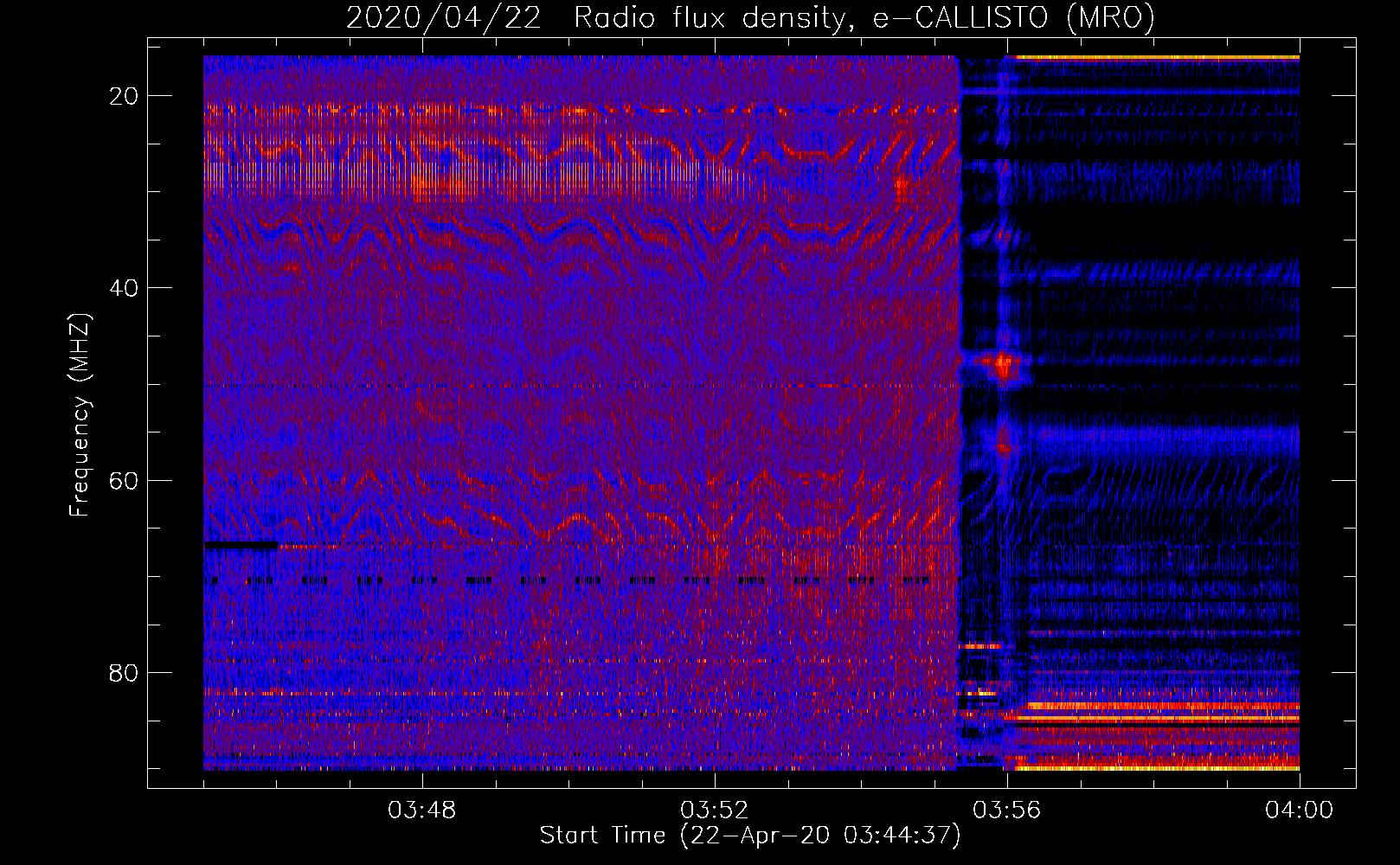Click the time tick label "04:00"
This screenshot has width=1400, height=865.
1299,810
